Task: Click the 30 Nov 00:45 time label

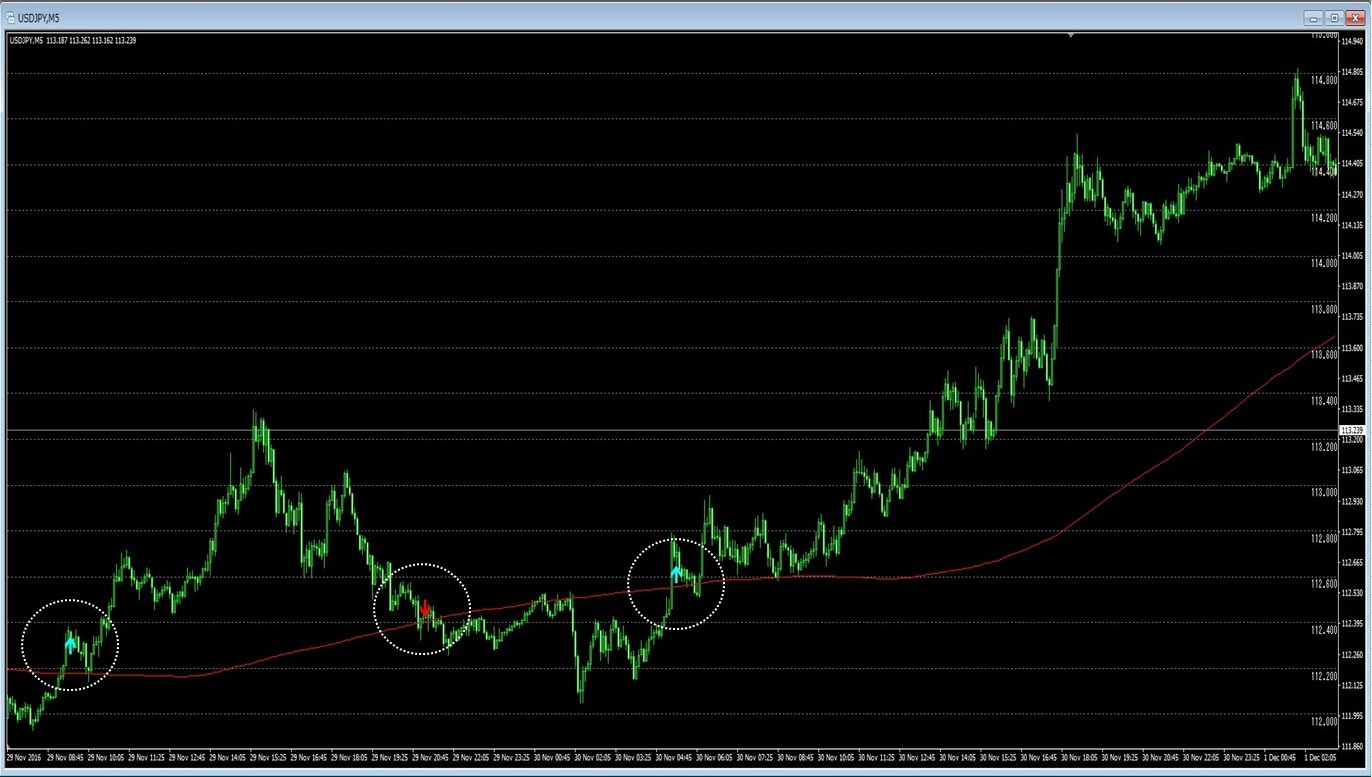Action: pyautogui.click(x=554, y=757)
